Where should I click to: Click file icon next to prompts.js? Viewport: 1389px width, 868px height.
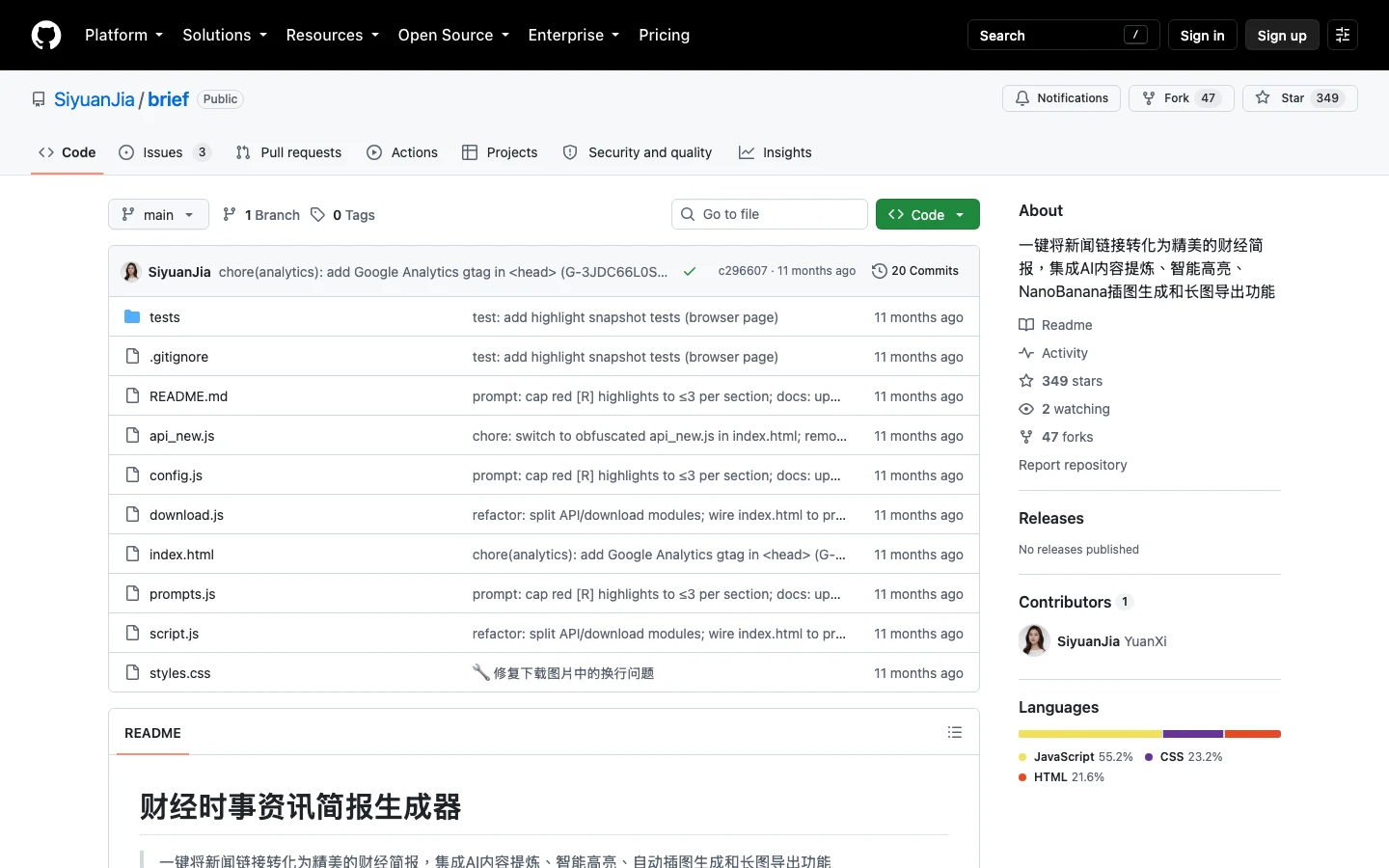click(132, 594)
